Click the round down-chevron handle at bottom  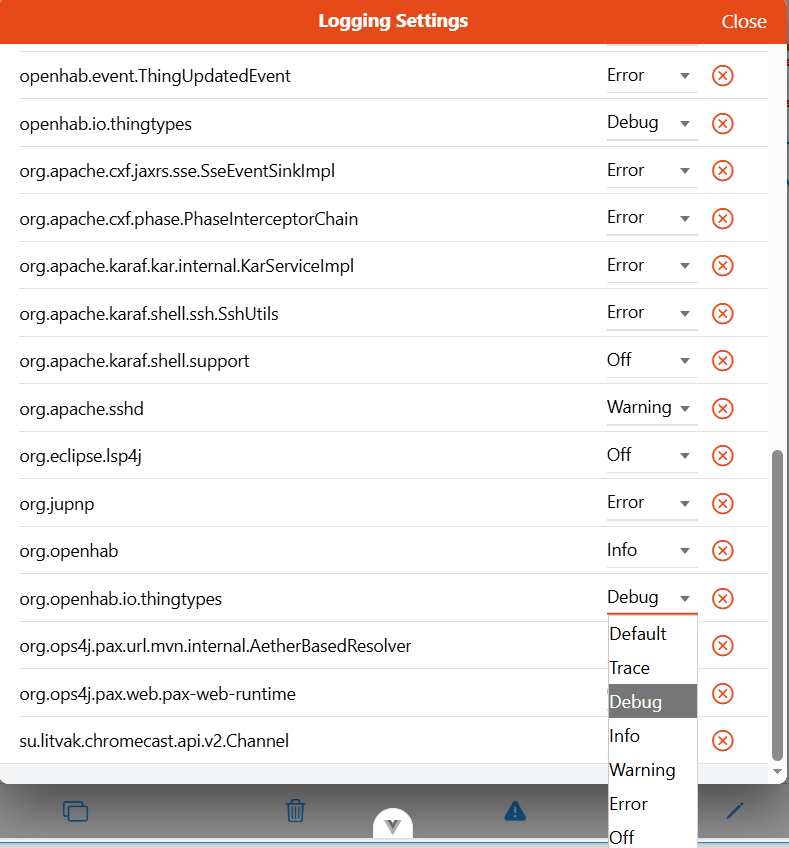(393, 824)
